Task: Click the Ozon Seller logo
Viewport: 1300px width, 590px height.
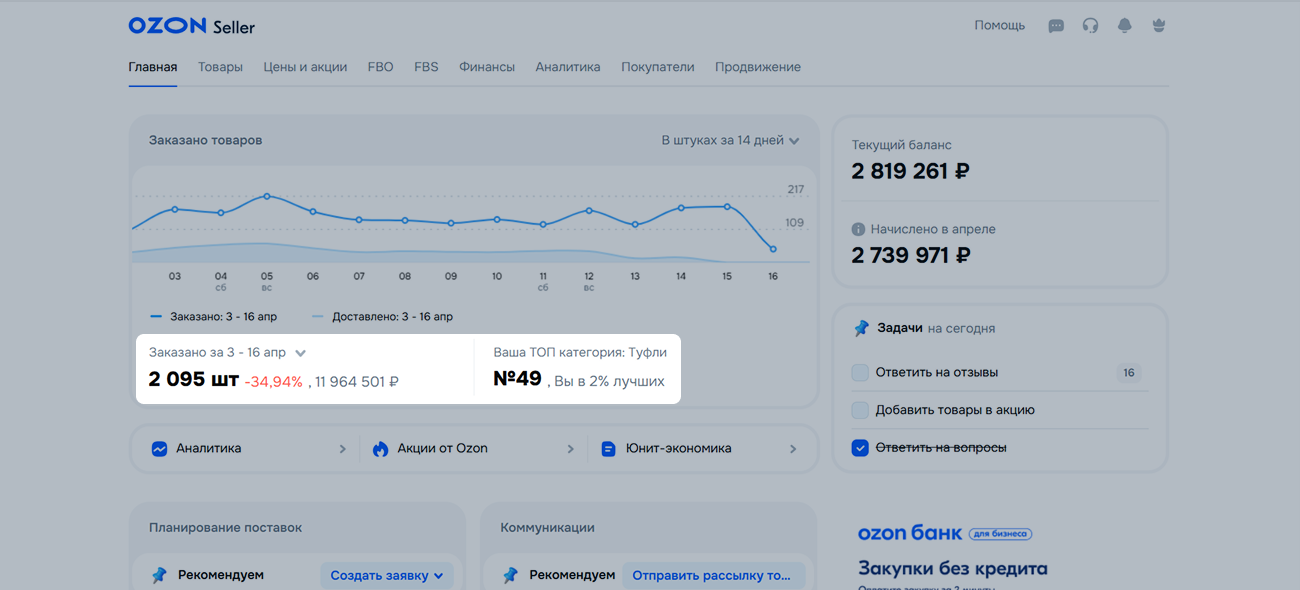Action: 192,26
